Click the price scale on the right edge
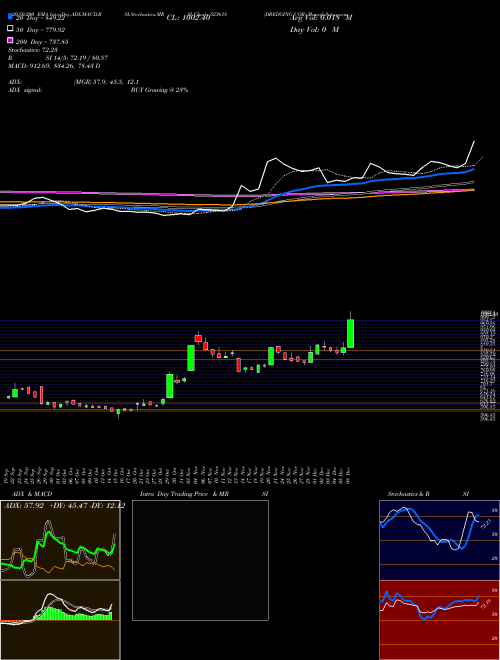The width and height of the screenshot is (500, 660). tap(488, 365)
